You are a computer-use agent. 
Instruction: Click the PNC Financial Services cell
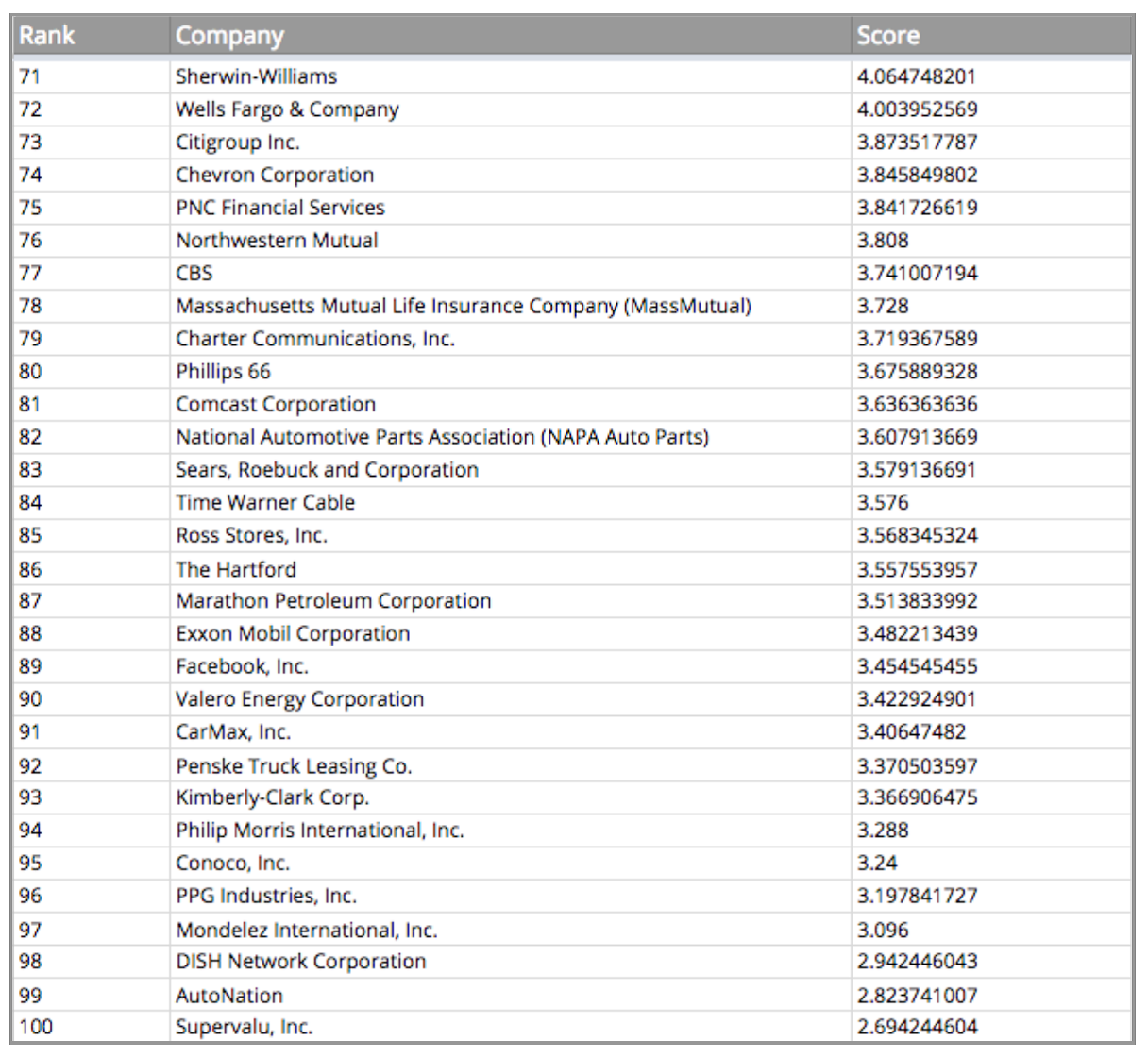tap(511, 208)
